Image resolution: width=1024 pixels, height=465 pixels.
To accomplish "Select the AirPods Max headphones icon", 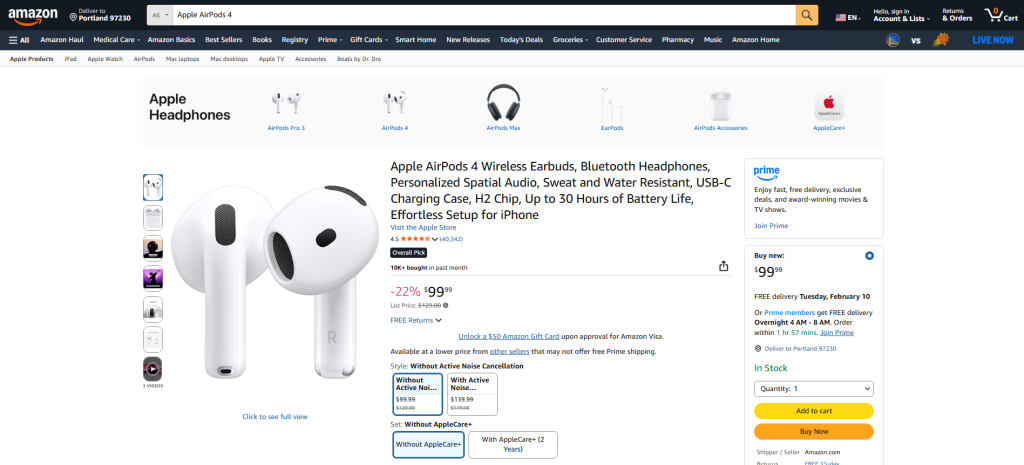I will (503, 104).
